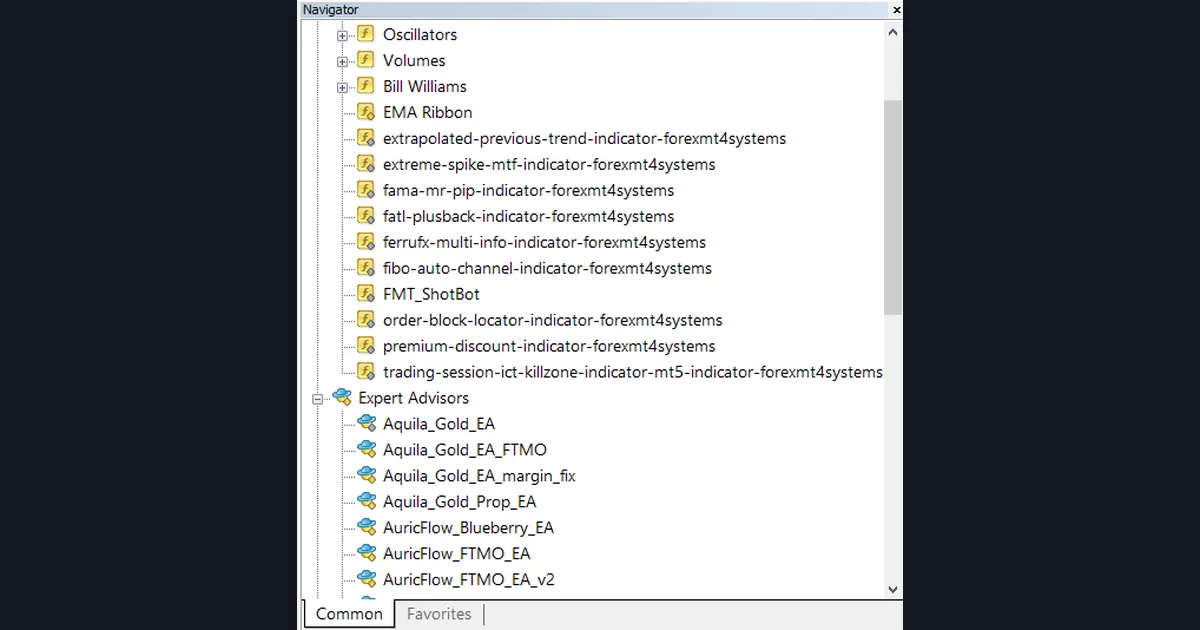The width and height of the screenshot is (1200, 630).
Task: Click the Oscillators folder icon
Action: pyautogui.click(x=367, y=34)
